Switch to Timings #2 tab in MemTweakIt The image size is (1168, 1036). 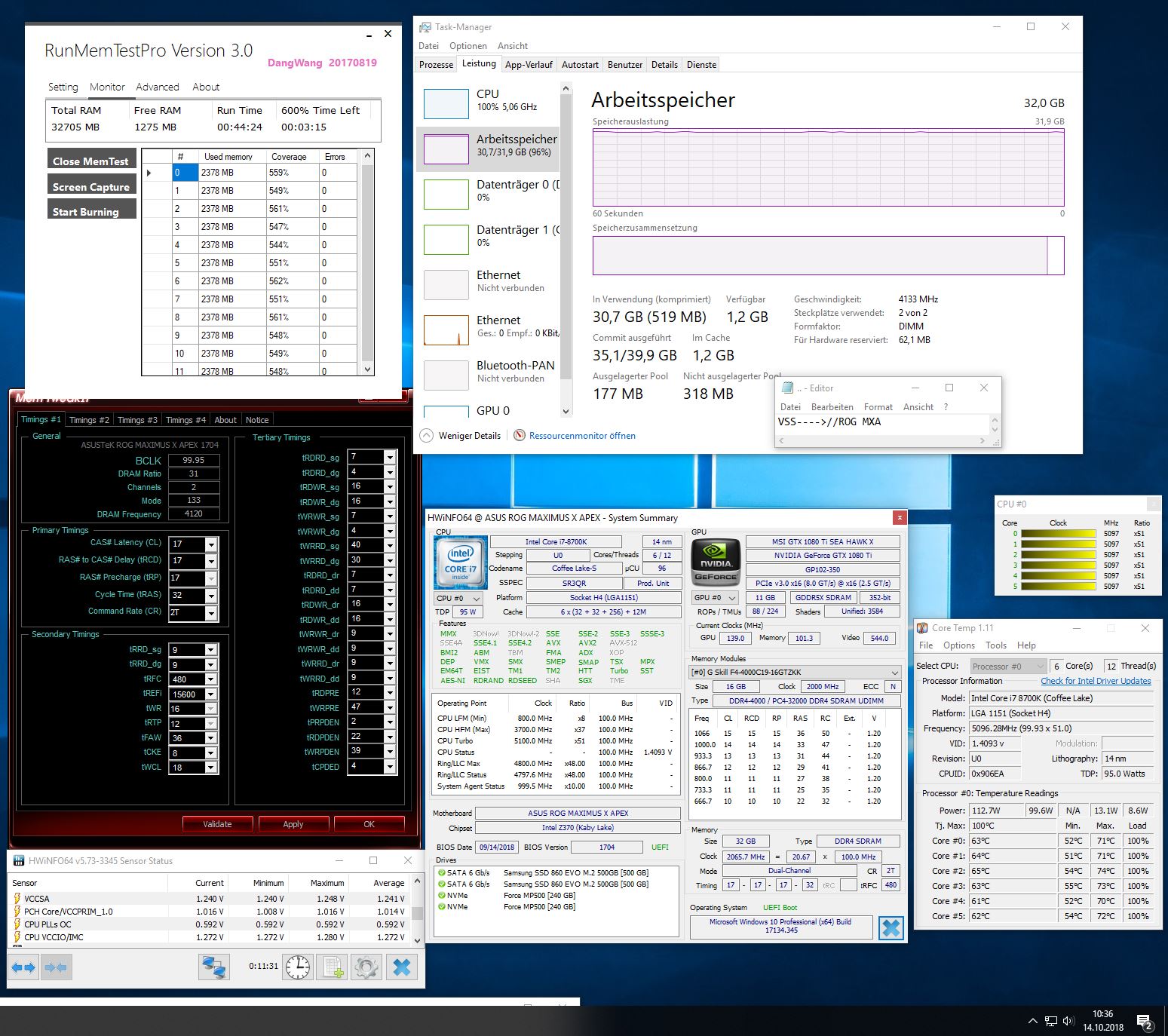point(89,420)
